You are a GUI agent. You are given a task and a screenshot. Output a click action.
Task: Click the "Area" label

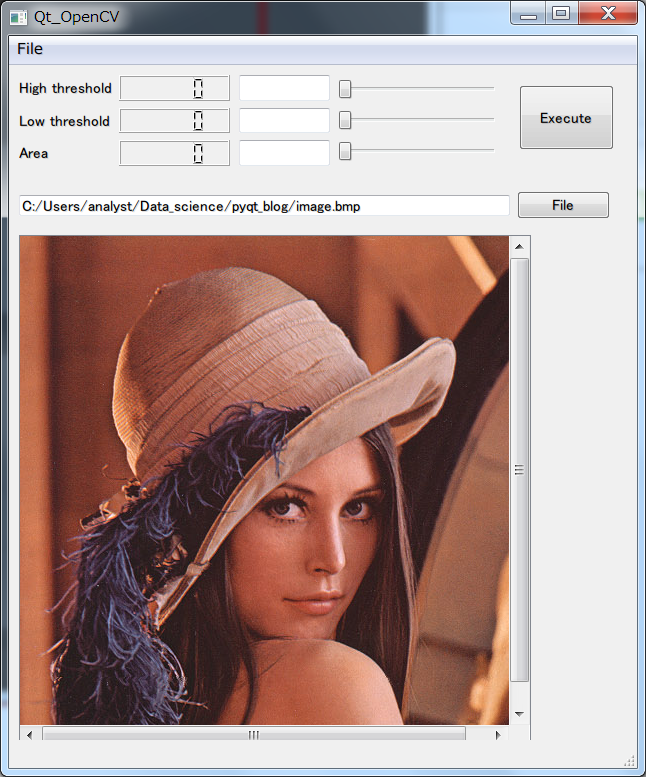34,153
